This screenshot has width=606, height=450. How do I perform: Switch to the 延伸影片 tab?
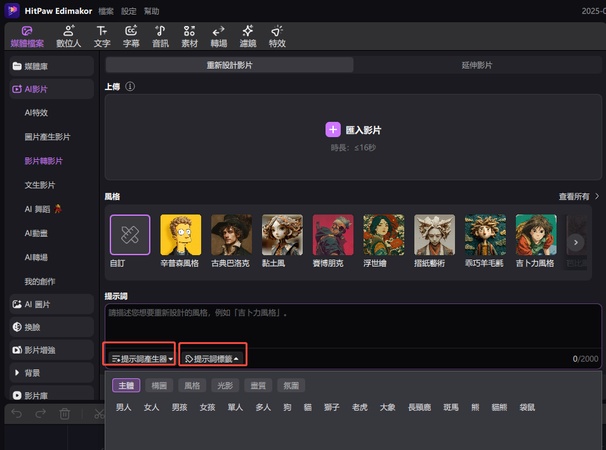(476, 65)
